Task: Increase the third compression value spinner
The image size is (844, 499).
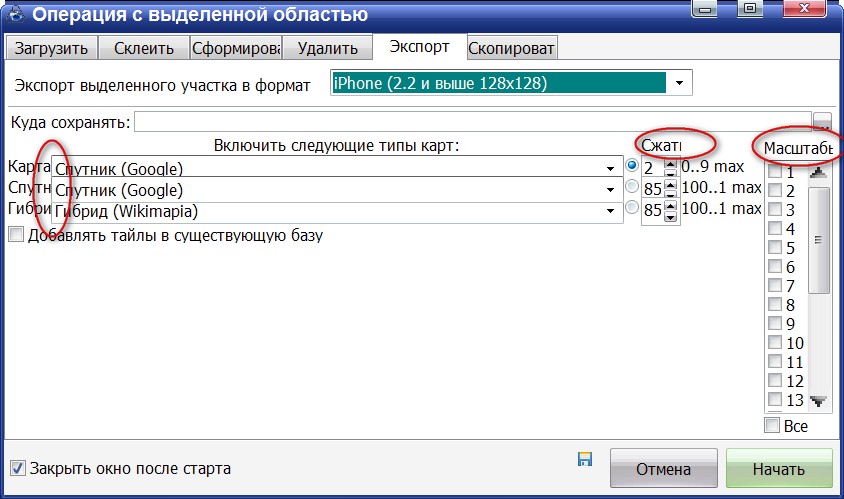Action: pos(670,205)
